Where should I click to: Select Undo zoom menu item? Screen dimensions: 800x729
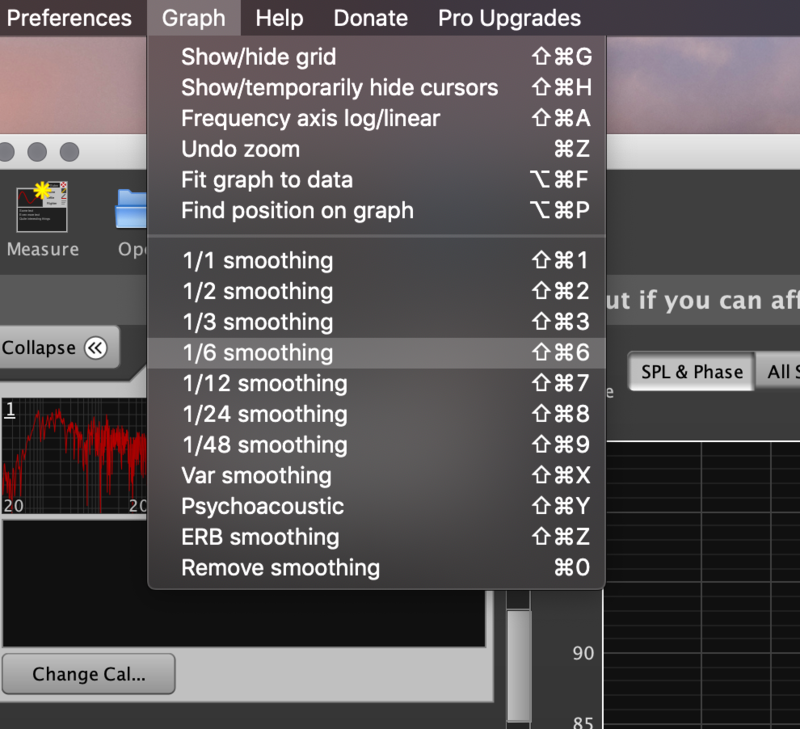click(x=240, y=149)
